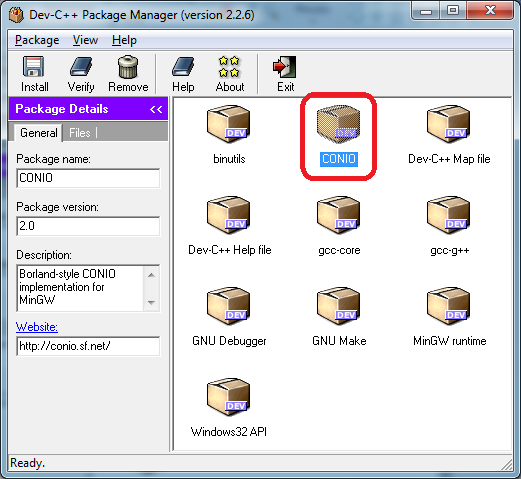Click the Ready status bar text

click(27, 463)
